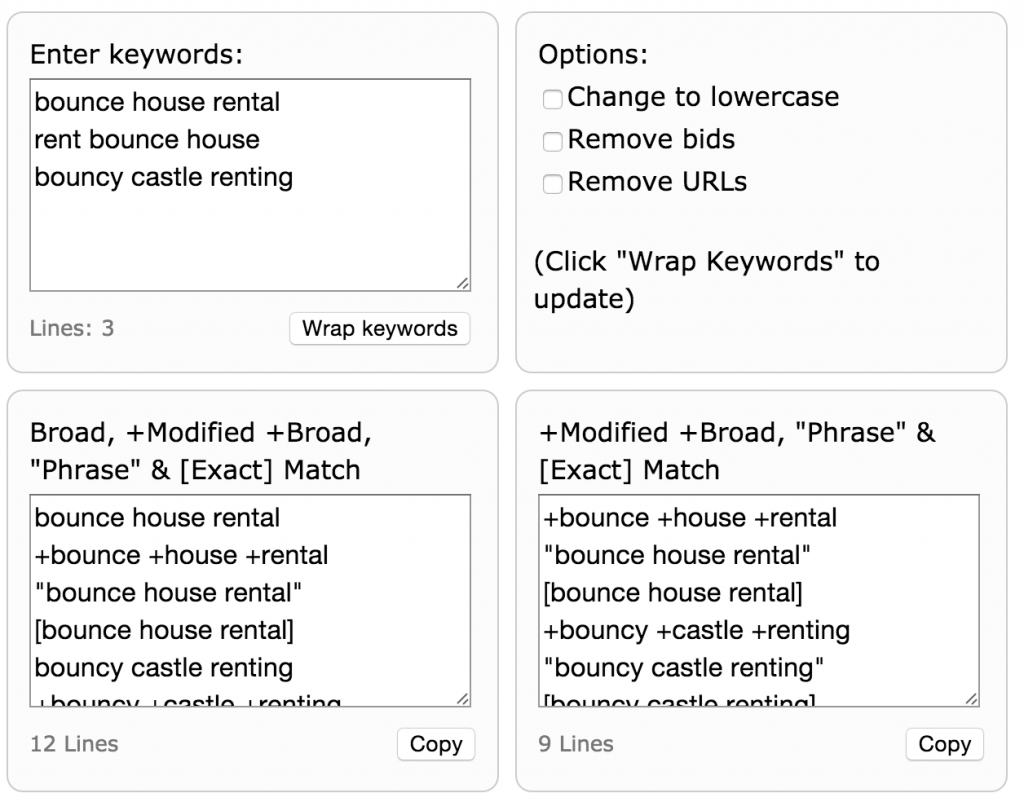Click the resize grip on the left output box
Screen dimensions: 1024x802
(464, 700)
